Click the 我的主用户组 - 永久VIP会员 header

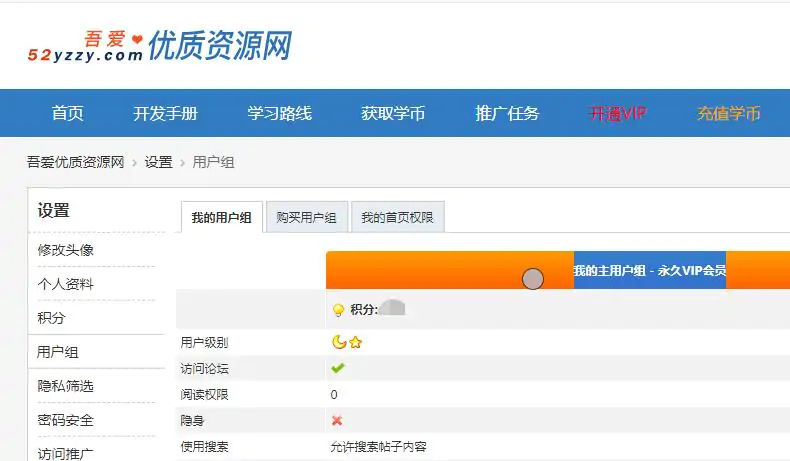[650, 271]
